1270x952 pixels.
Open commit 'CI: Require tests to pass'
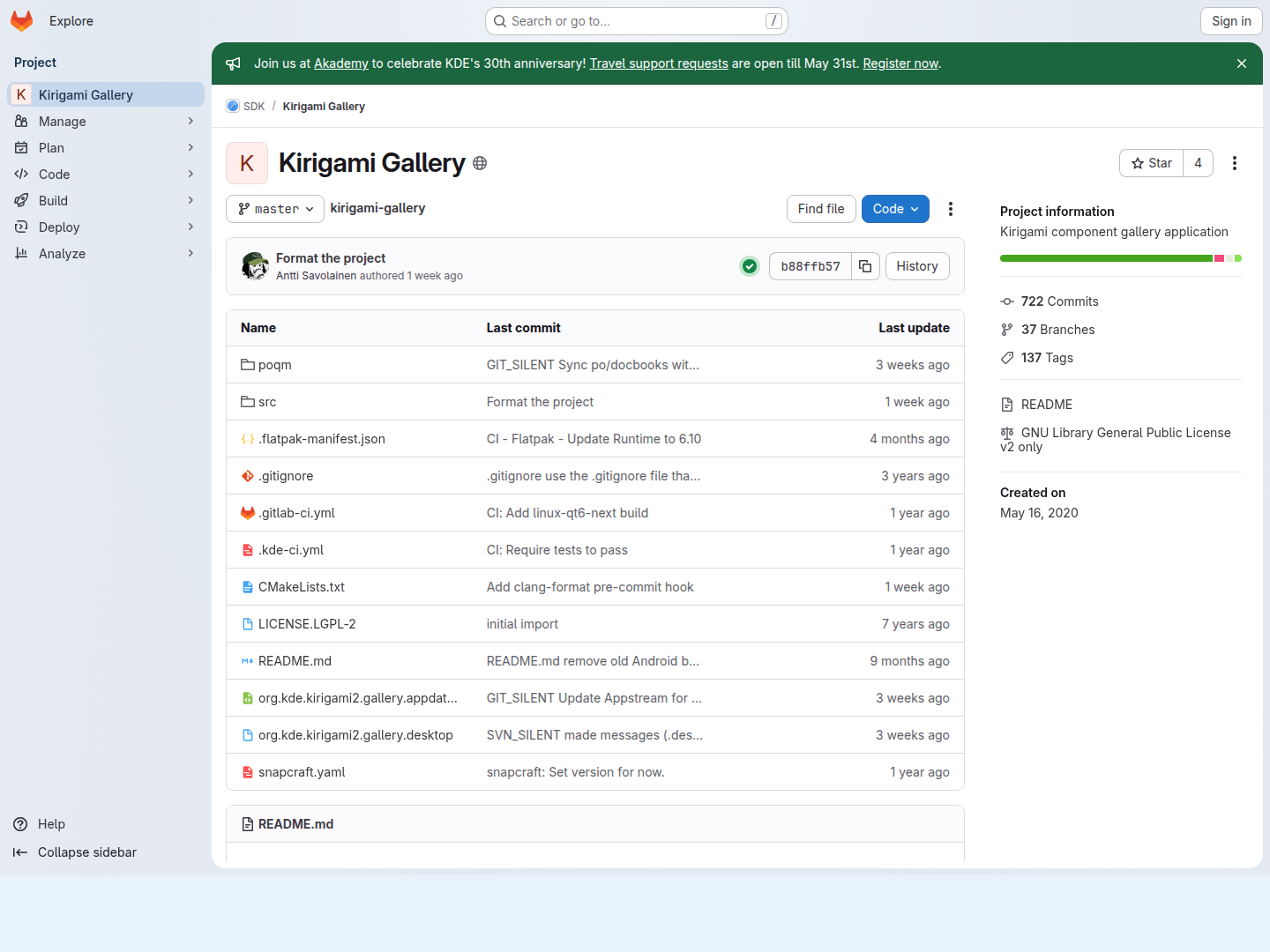click(557, 550)
